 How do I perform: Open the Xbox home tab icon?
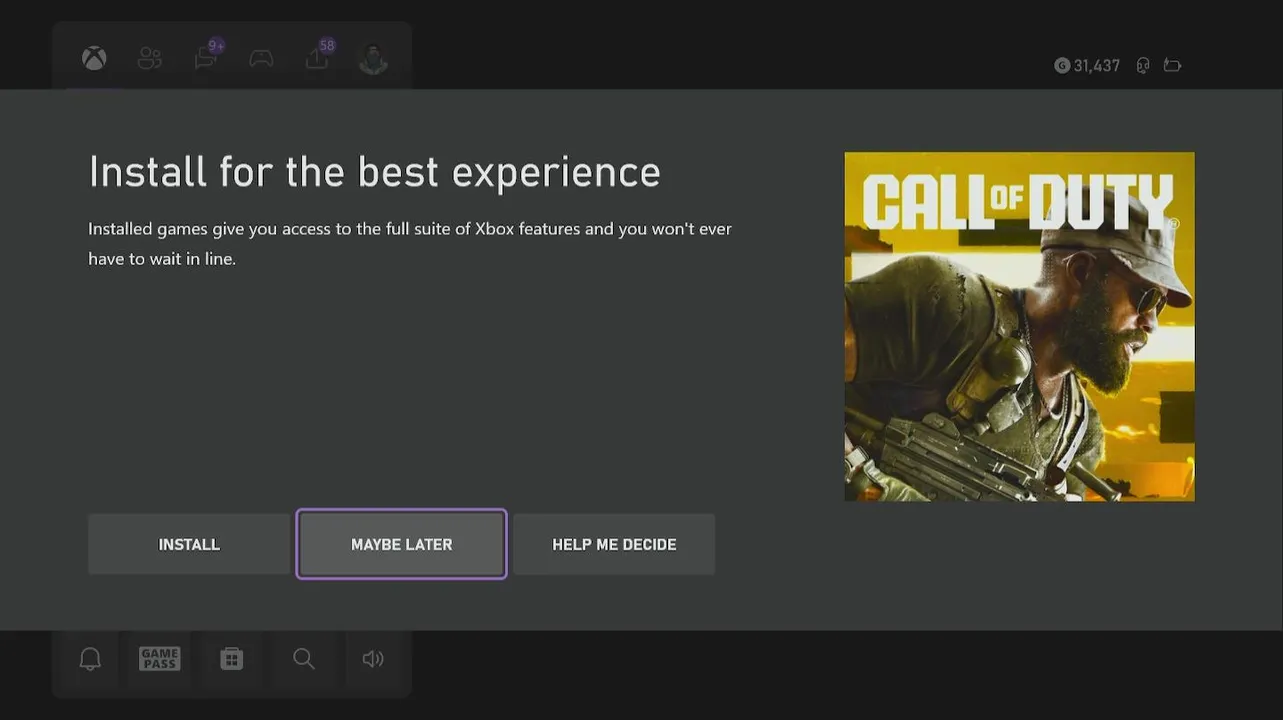pyautogui.click(x=94, y=58)
